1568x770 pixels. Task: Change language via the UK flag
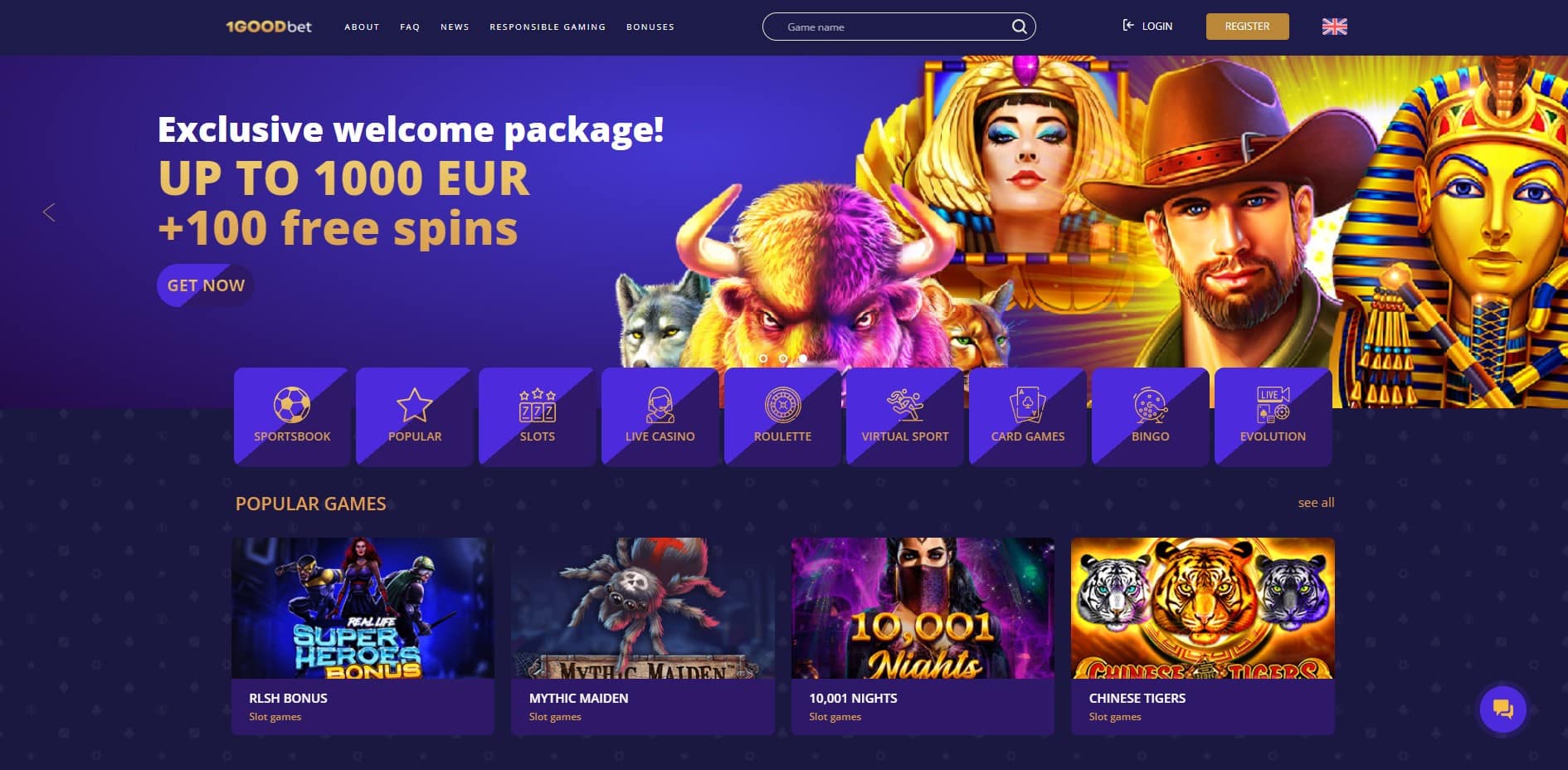[1335, 27]
